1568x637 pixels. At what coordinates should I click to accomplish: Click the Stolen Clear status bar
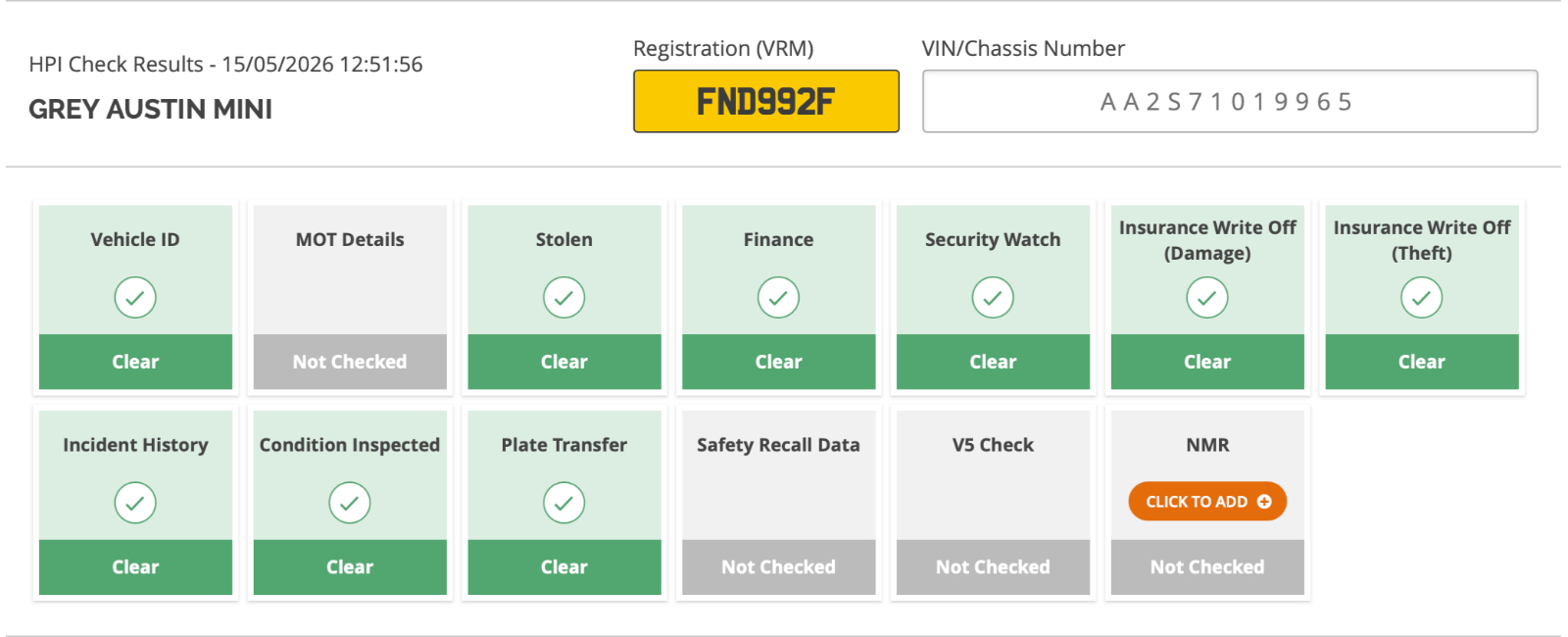click(x=563, y=362)
